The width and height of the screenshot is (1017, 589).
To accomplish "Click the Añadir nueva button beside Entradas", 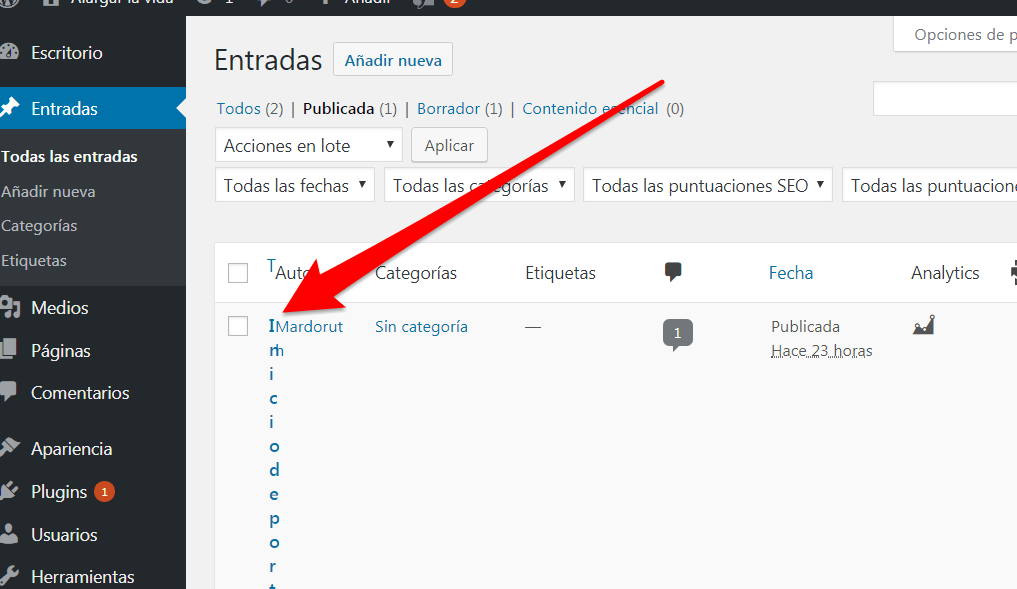I will click(393, 60).
